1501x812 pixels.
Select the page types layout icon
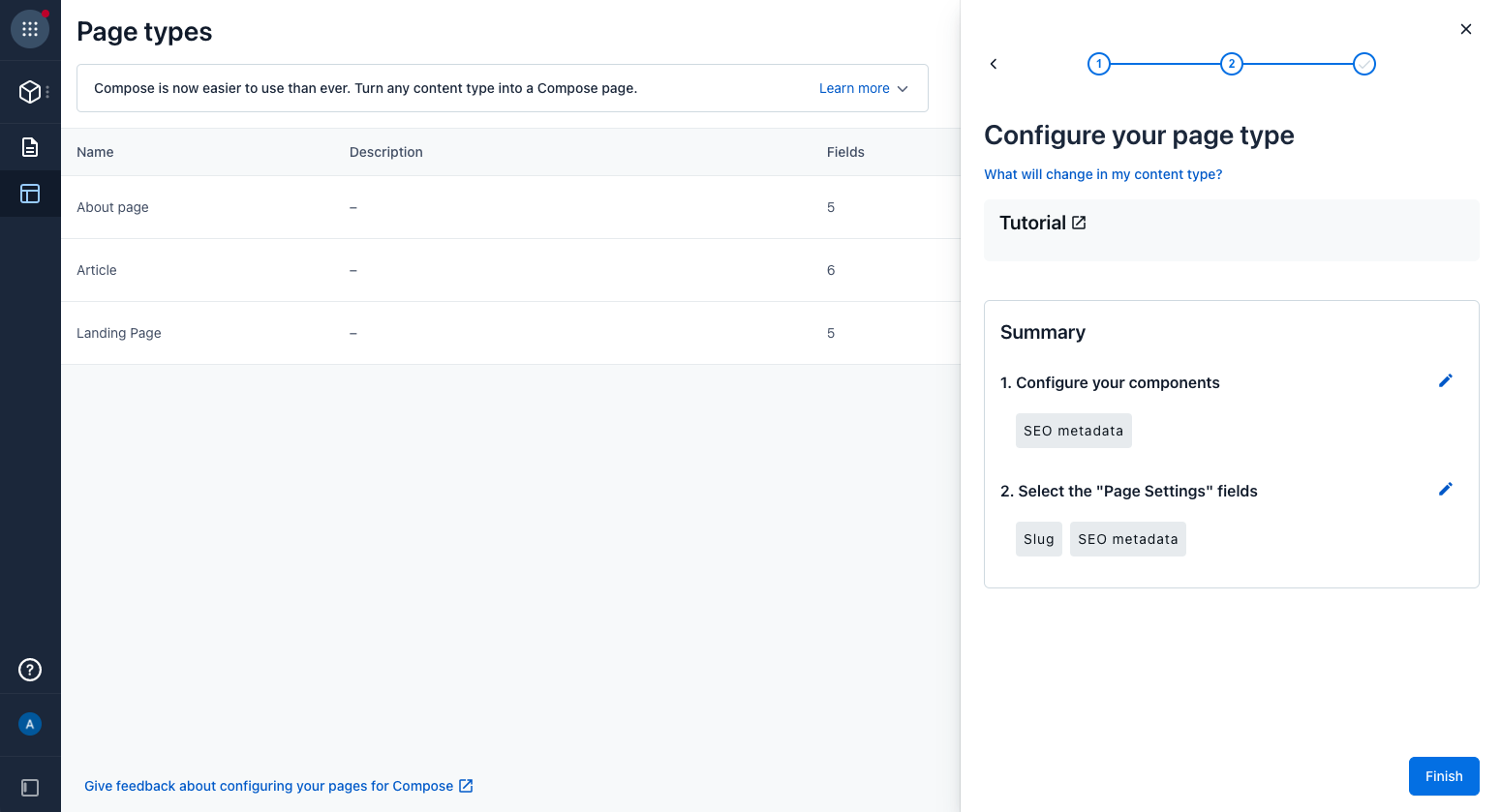point(30,194)
